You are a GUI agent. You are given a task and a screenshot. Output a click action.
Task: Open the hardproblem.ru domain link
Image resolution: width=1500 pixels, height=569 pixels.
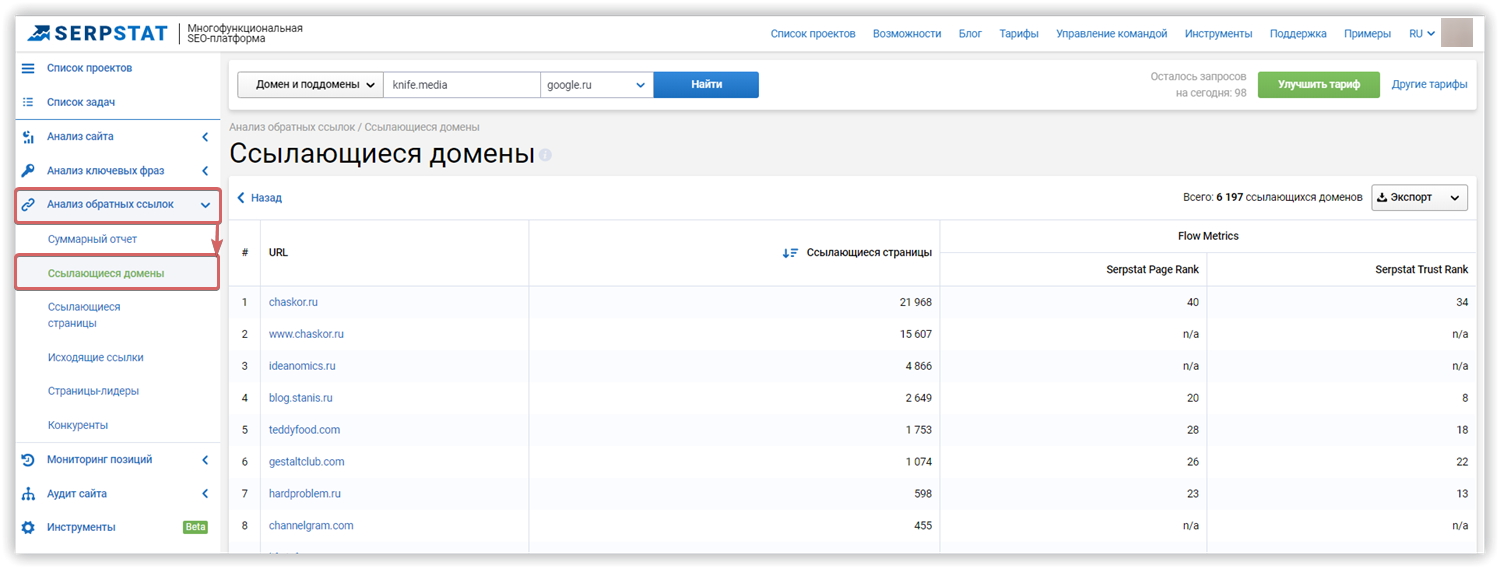(305, 494)
